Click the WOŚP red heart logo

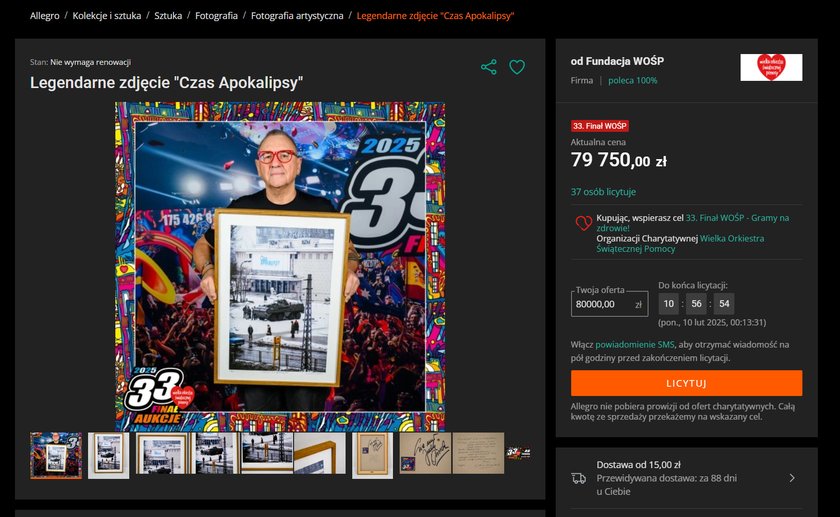[771, 67]
